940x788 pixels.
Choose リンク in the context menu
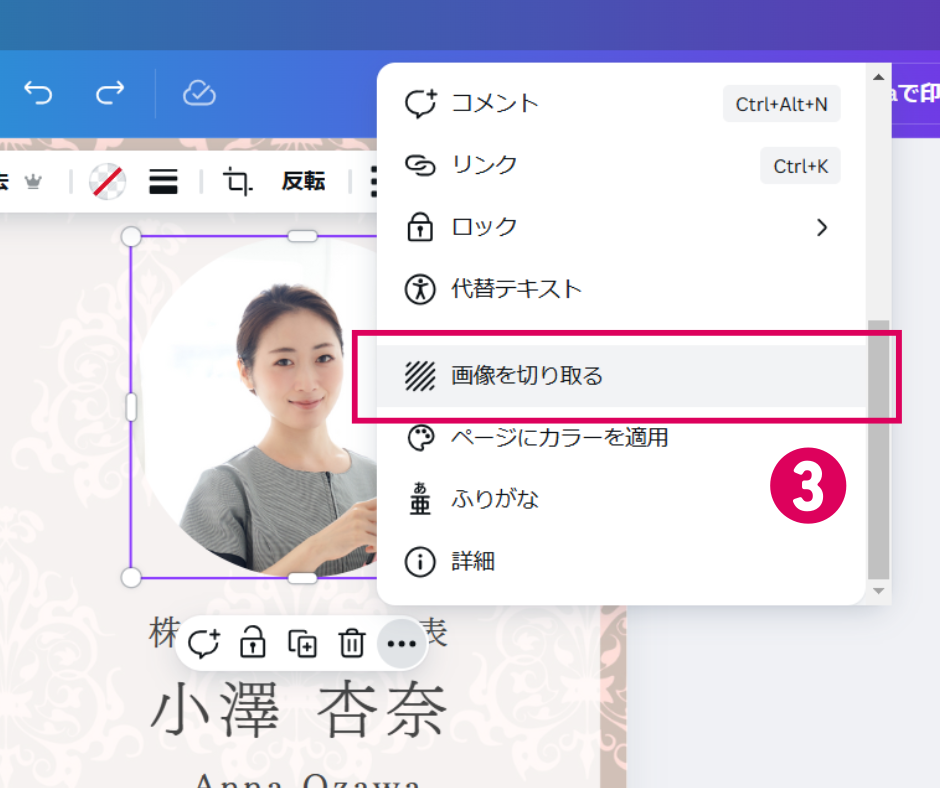pyautogui.click(x=484, y=165)
